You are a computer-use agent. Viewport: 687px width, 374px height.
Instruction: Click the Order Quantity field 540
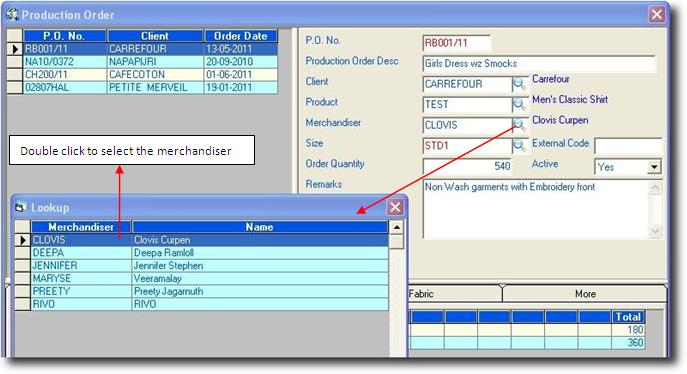click(467, 166)
